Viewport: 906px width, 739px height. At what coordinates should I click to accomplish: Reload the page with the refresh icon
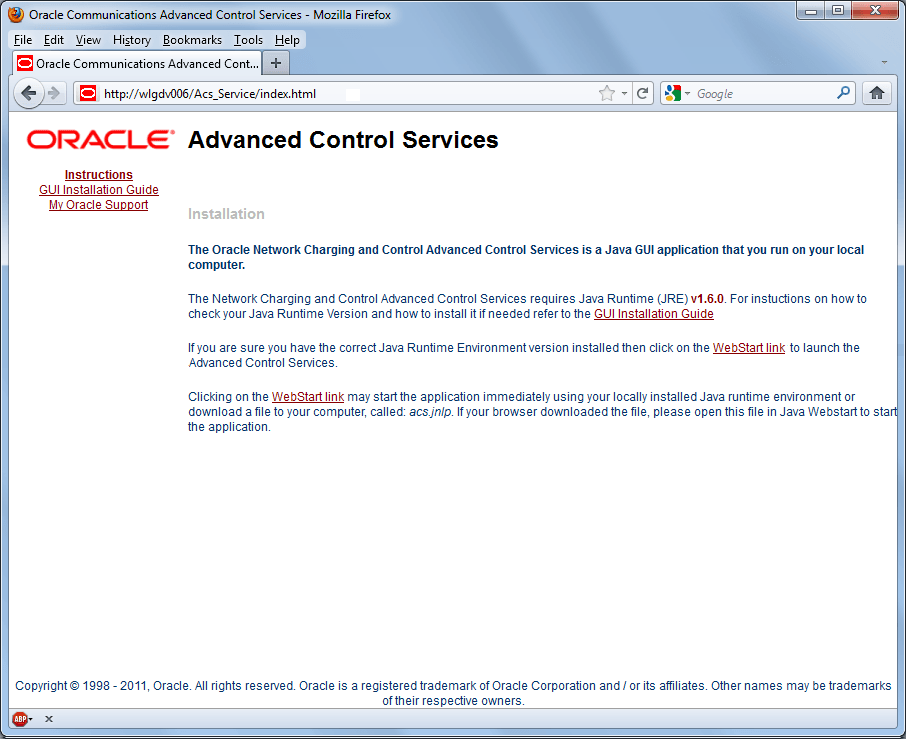point(643,93)
